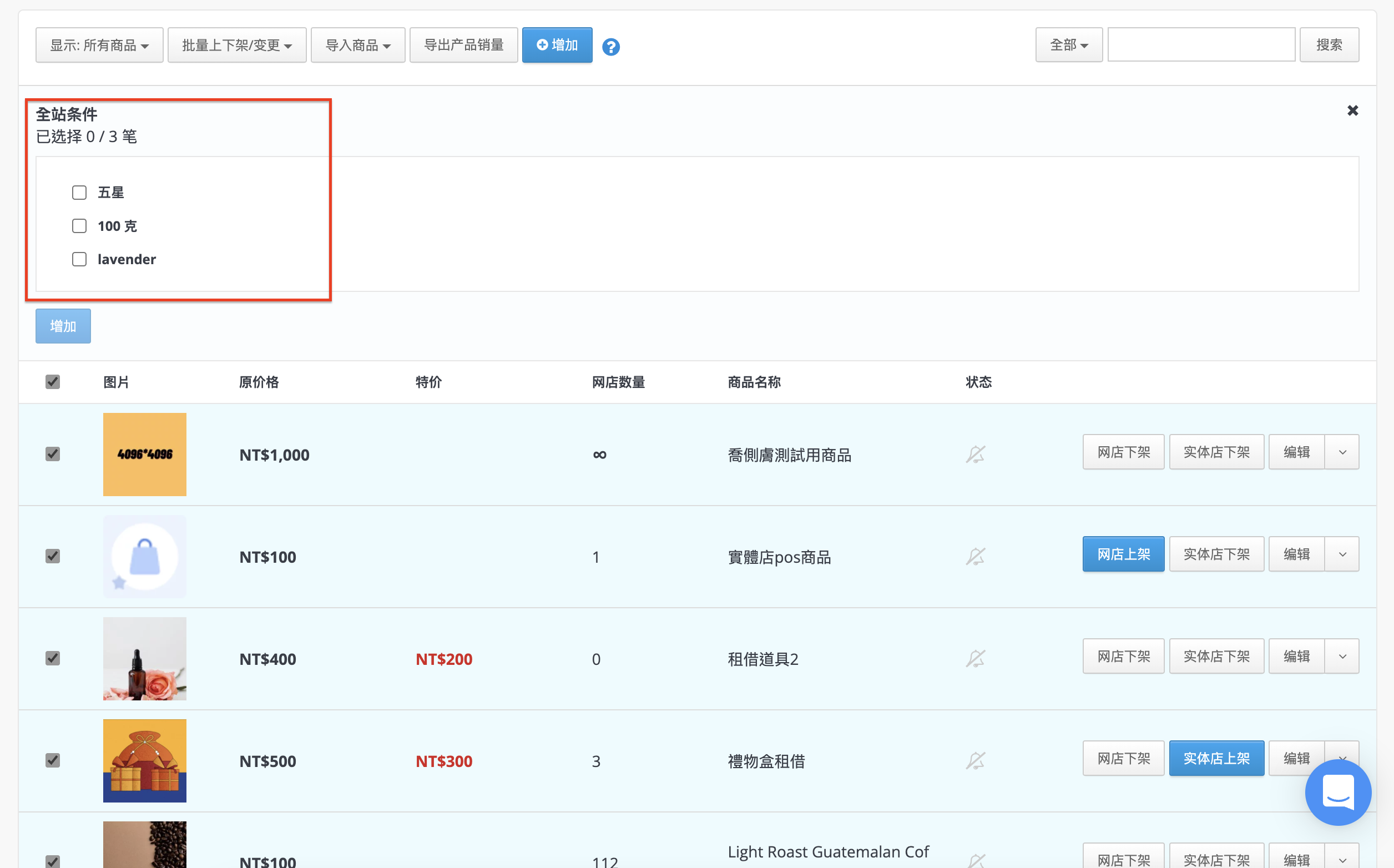Open the 显示: 所有商品 dropdown
1394x868 pixels.
pos(99,45)
